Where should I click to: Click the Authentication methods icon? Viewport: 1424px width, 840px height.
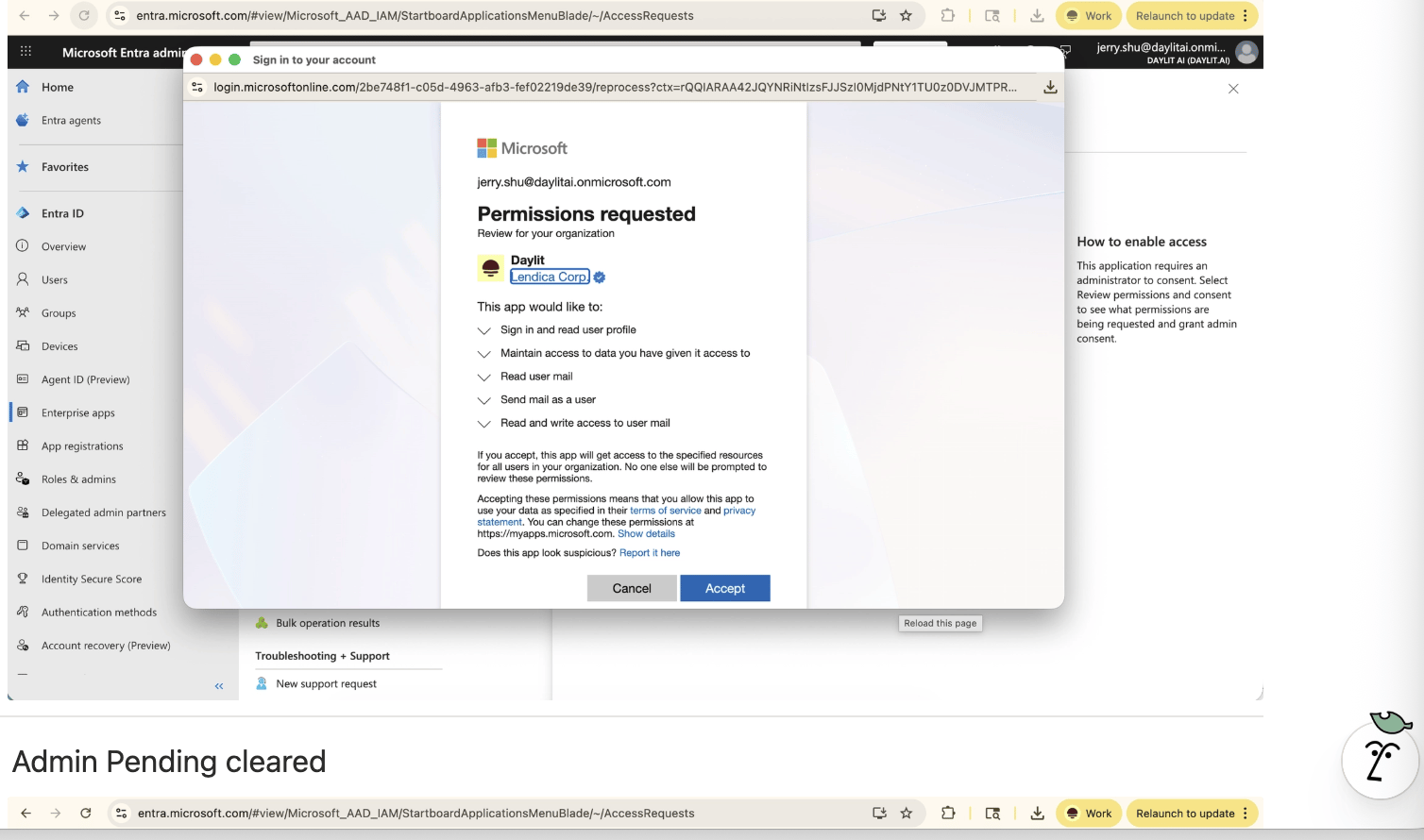click(x=23, y=612)
